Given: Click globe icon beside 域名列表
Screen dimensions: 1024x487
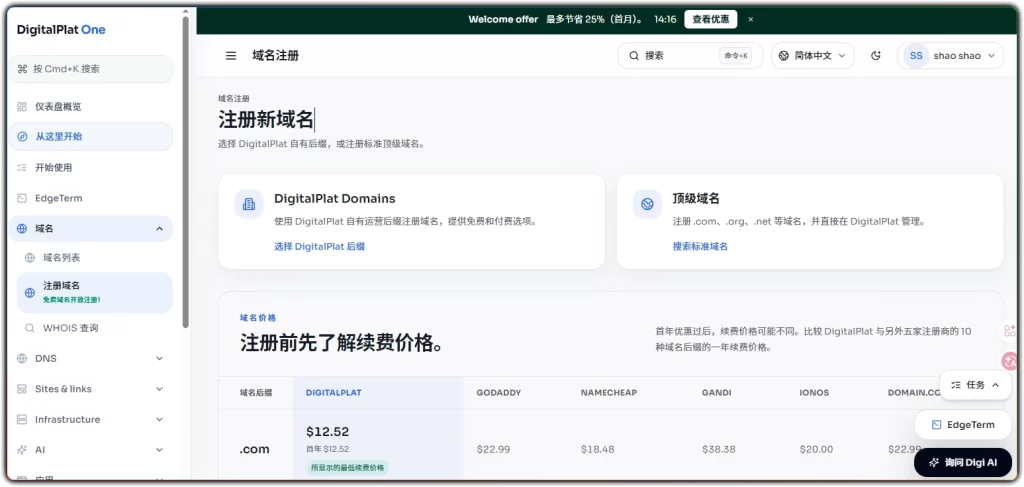Looking at the screenshot, I should tap(29, 258).
